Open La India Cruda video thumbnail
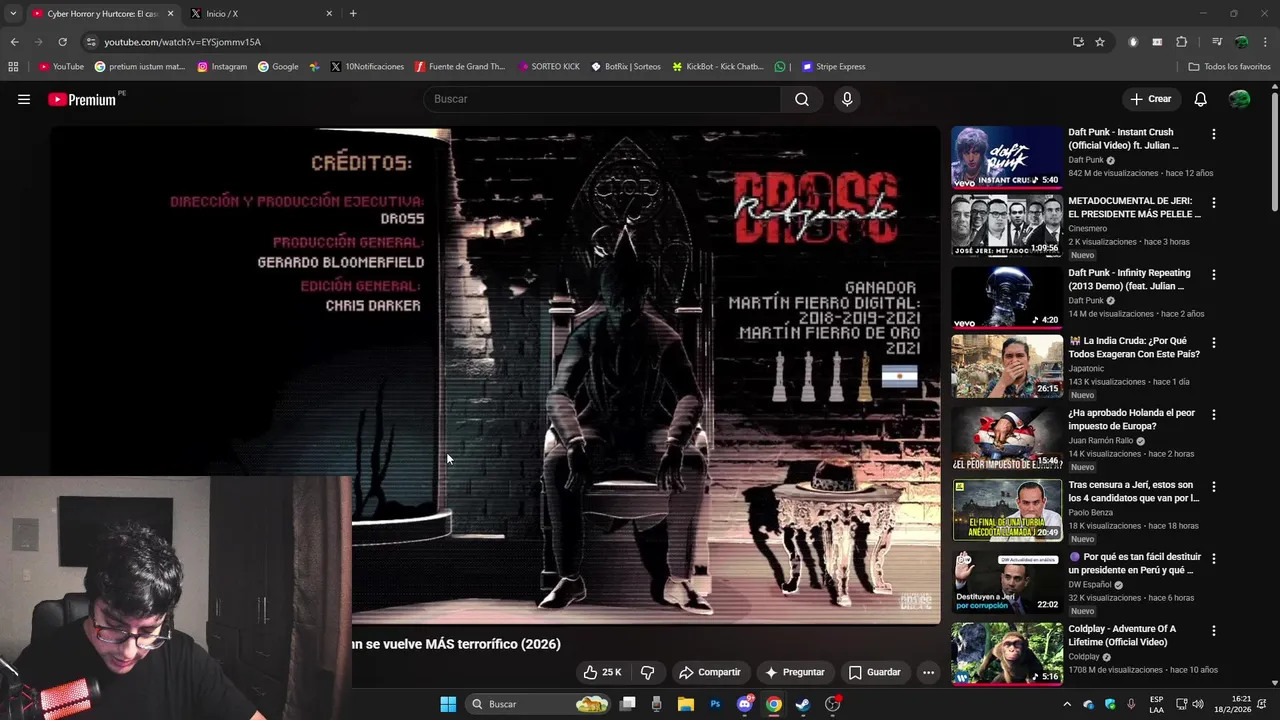 (x=1007, y=366)
